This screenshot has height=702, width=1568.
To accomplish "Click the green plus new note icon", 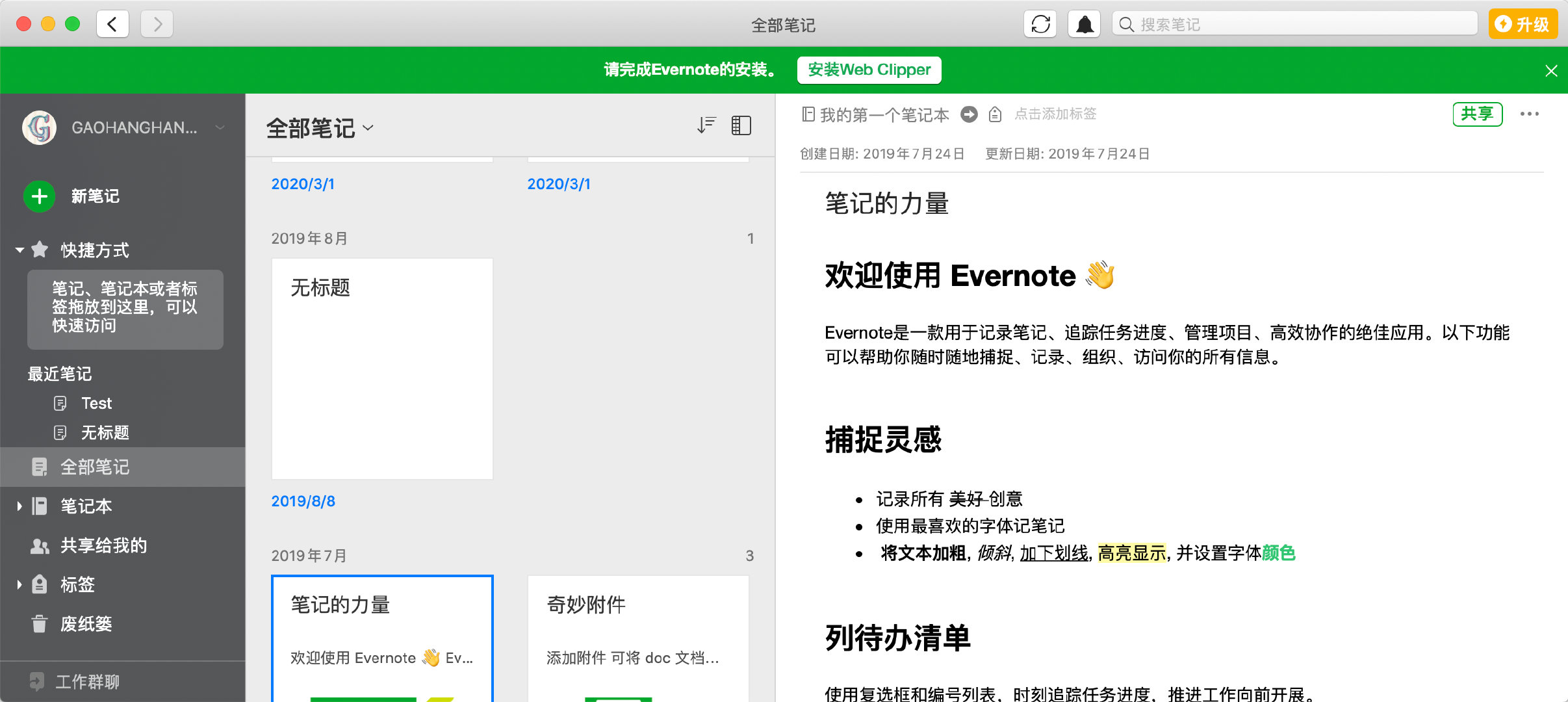I will (x=39, y=196).
